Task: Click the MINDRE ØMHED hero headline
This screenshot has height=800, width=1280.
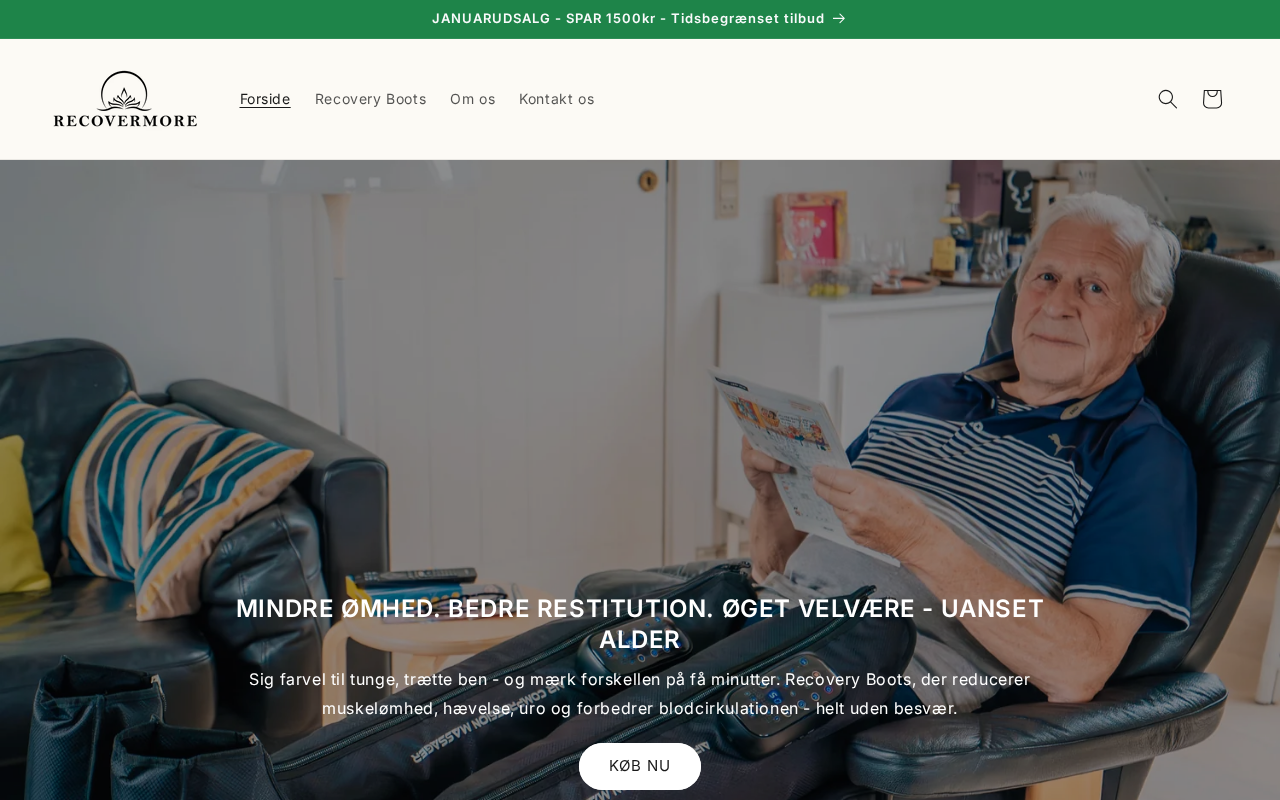Action: click(640, 624)
